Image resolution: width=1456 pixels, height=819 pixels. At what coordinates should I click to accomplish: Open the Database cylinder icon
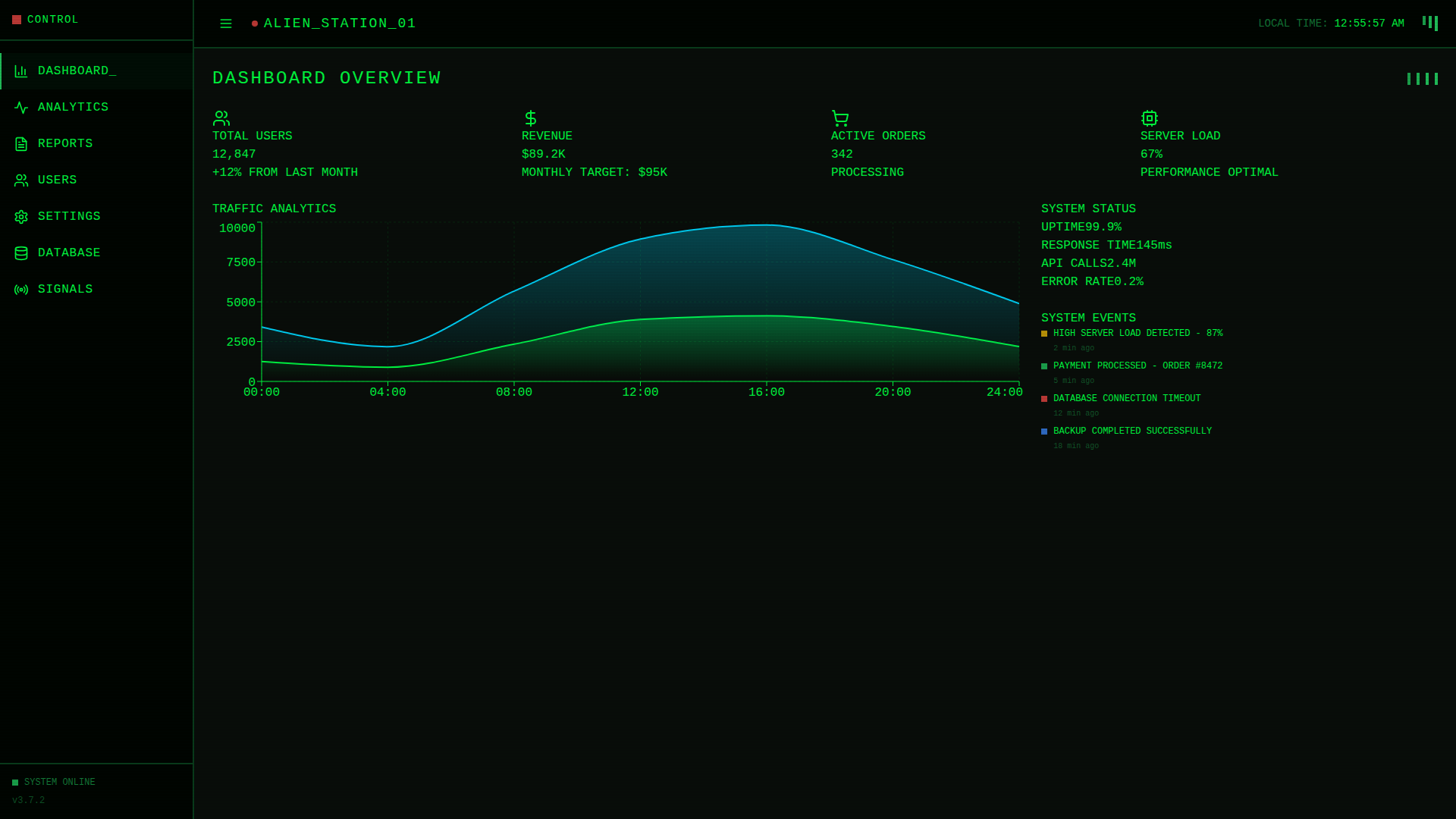tap(20, 253)
